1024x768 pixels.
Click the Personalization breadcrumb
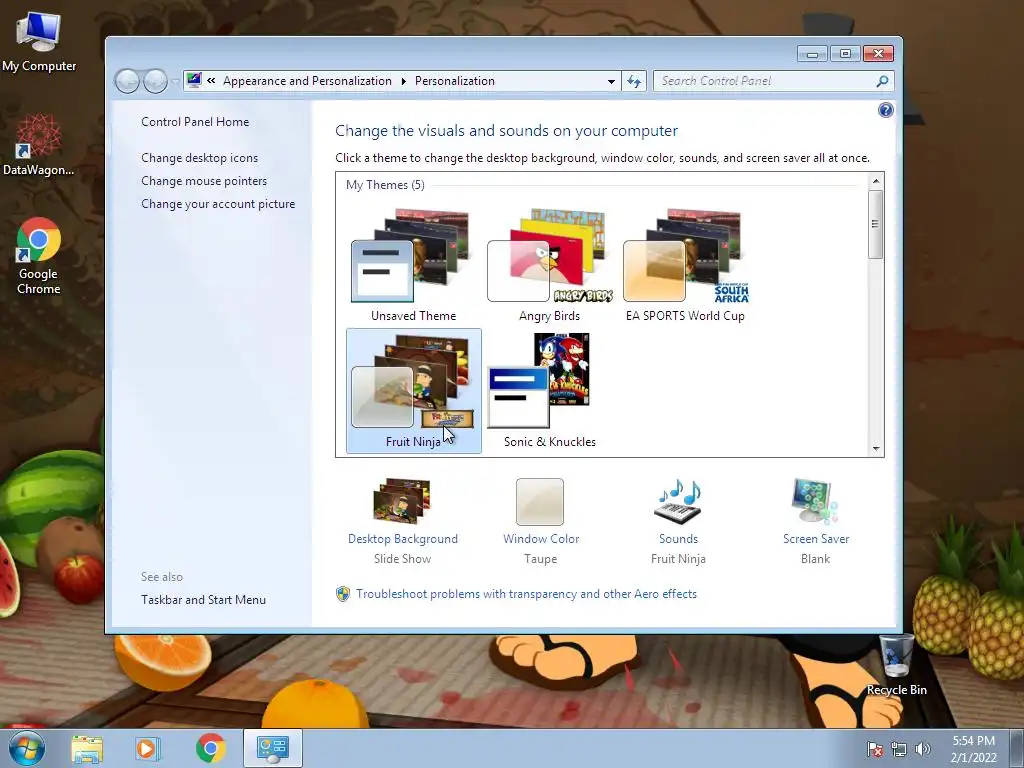[x=455, y=81]
